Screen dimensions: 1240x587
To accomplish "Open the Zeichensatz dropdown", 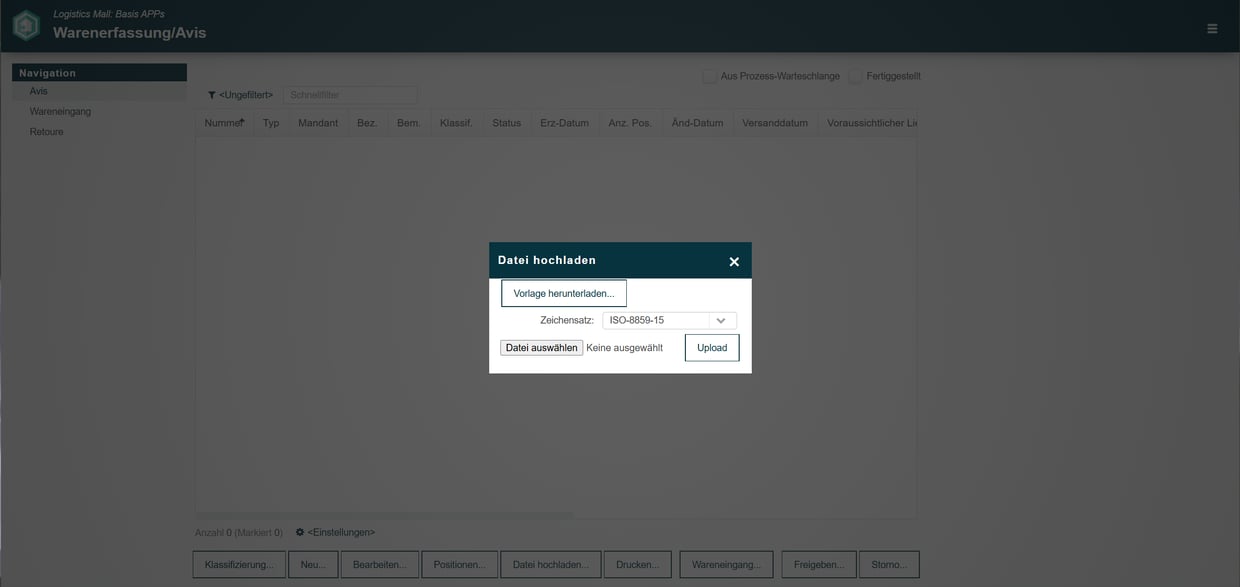I will click(x=719, y=318).
